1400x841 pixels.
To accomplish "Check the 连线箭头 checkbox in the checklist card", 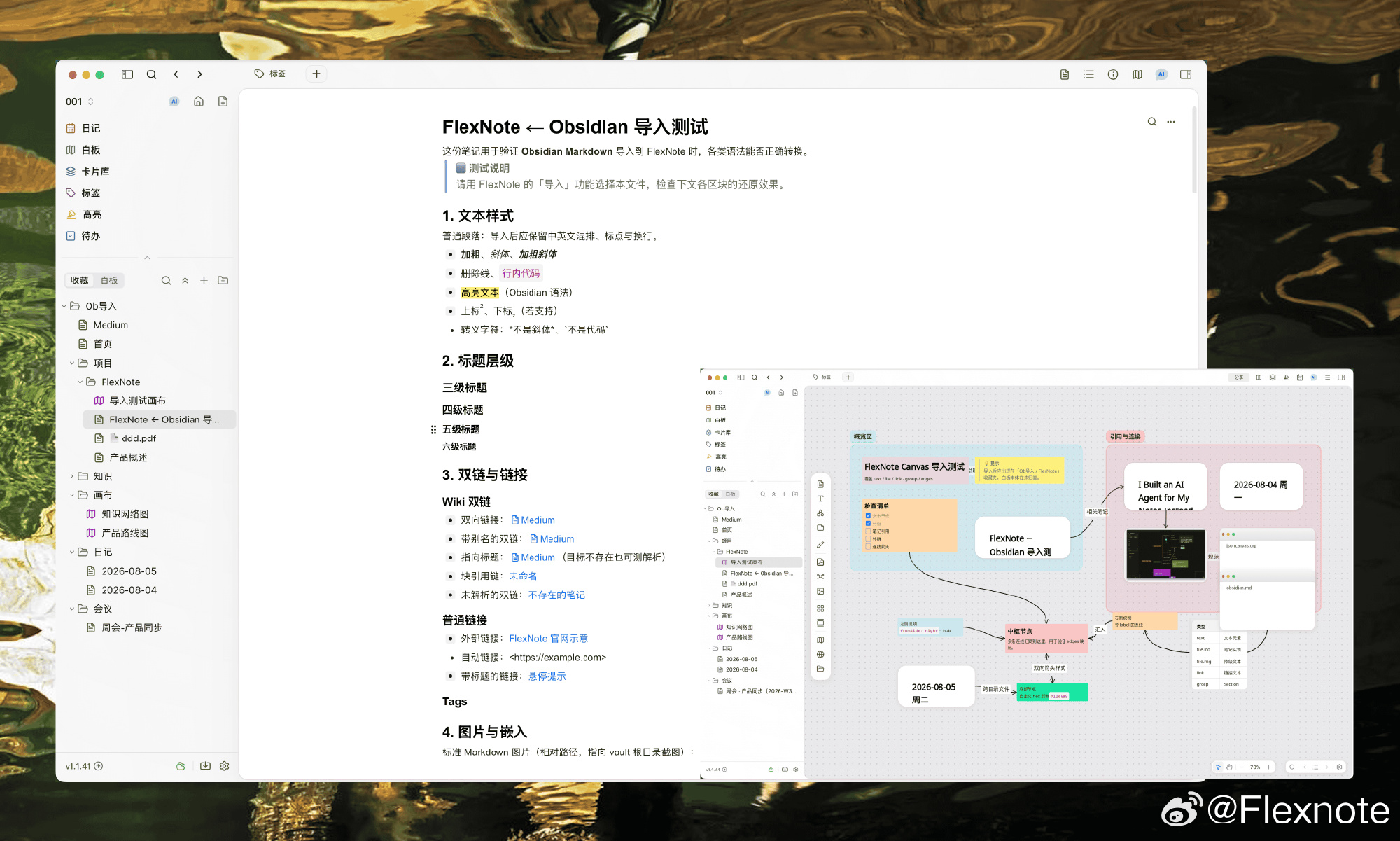I will (x=868, y=546).
